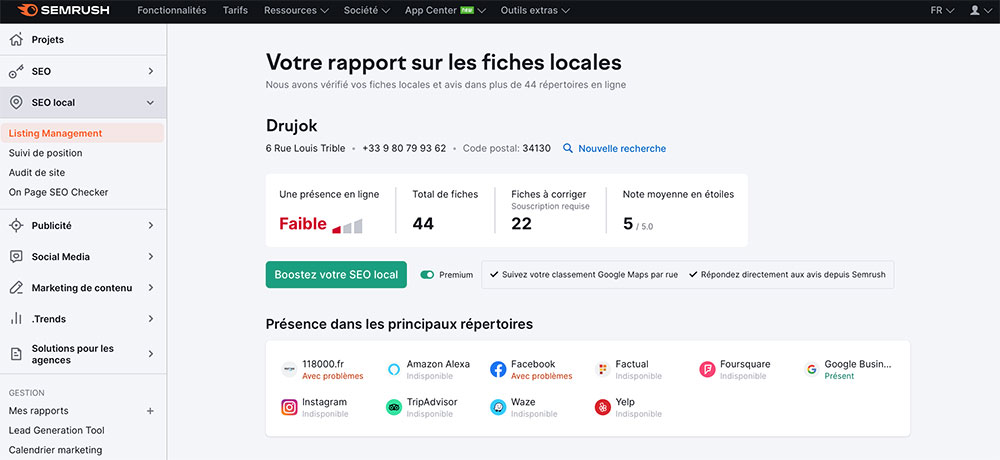This screenshot has width=1000, height=460.
Task: Open Tarifs in top navigation
Action: 235,10
